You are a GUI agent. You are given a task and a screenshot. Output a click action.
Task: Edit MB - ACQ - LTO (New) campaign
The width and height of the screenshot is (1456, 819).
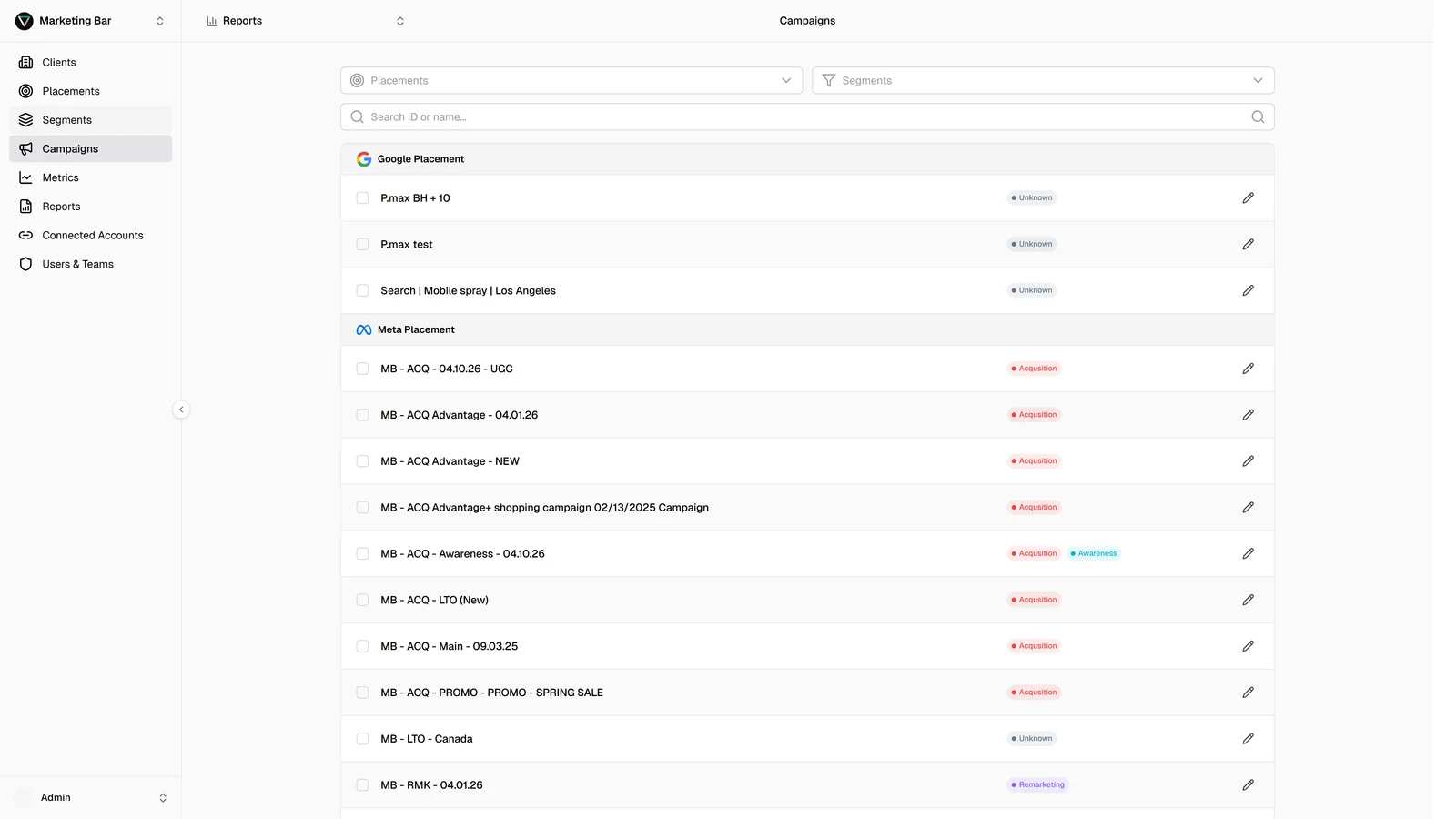coord(1248,600)
